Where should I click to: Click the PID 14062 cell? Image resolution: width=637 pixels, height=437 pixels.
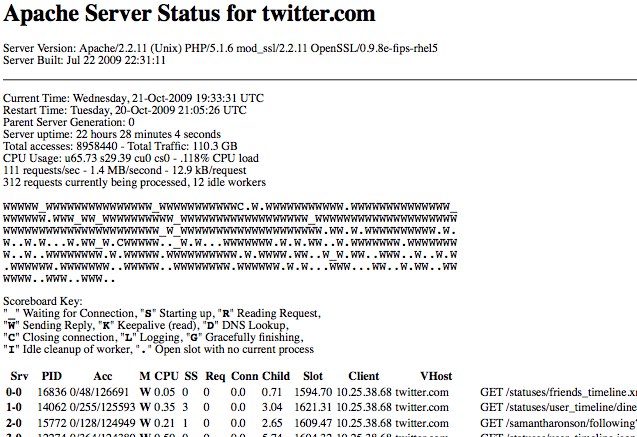click(x=51, y=408)
